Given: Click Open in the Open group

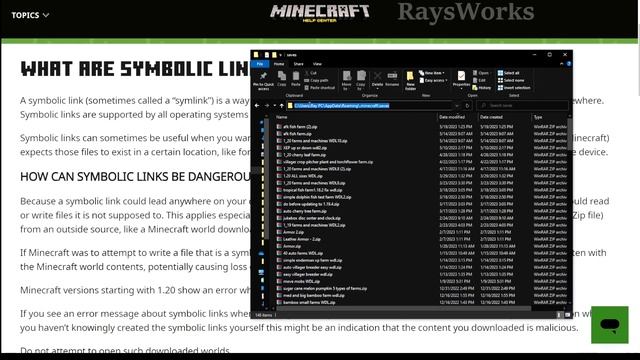Looking at the screenshot, I should tap(481, 73).
